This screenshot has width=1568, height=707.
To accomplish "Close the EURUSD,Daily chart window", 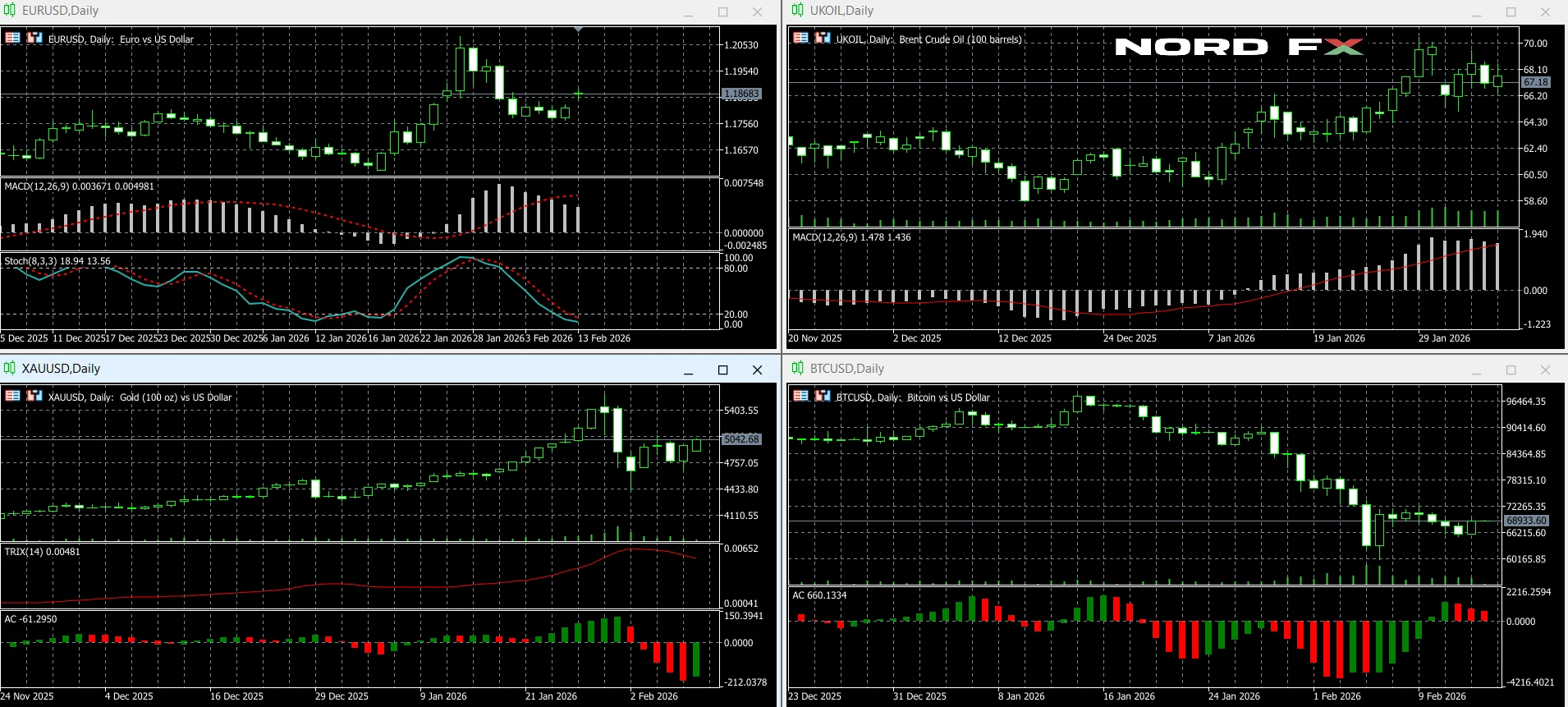I will (758, 11).
